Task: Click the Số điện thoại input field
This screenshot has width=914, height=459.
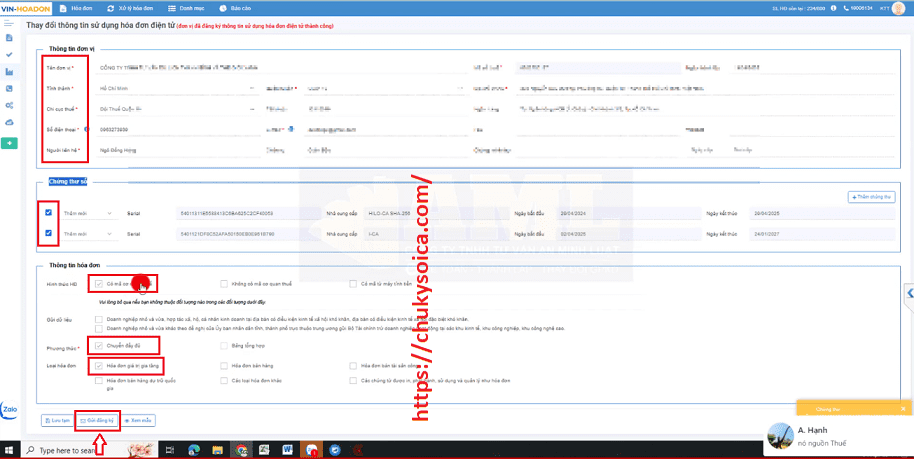Action: pyautogui.click(x=177, y=129)
